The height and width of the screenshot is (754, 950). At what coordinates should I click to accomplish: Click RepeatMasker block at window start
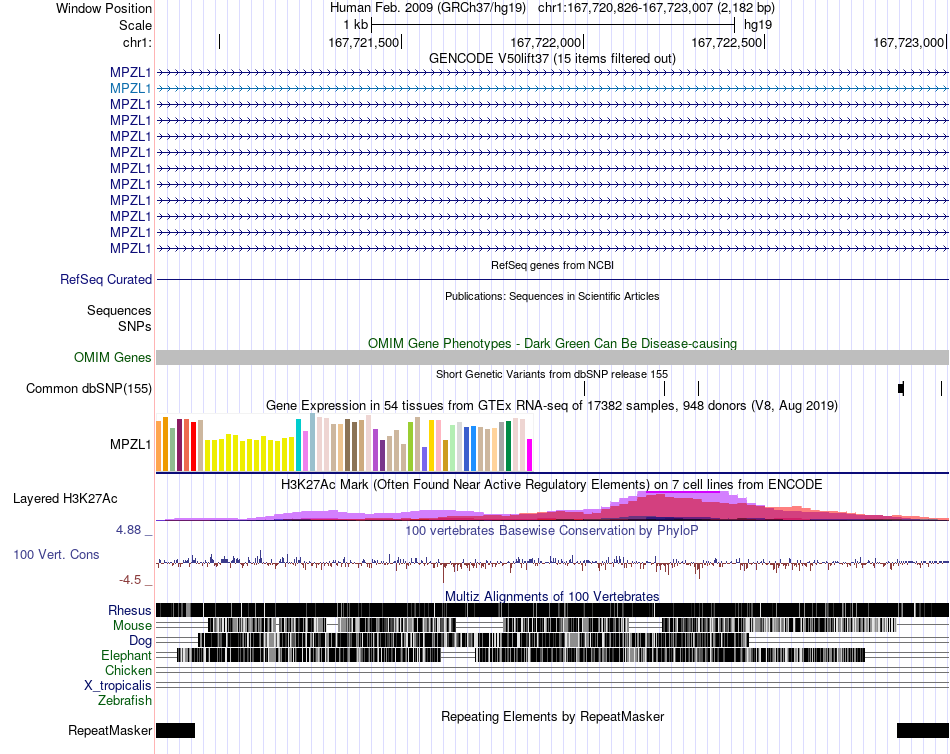[176, 730]
